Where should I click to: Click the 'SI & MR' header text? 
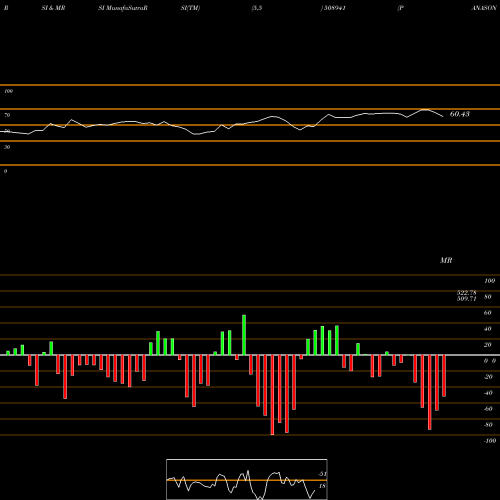pos(53,8)
